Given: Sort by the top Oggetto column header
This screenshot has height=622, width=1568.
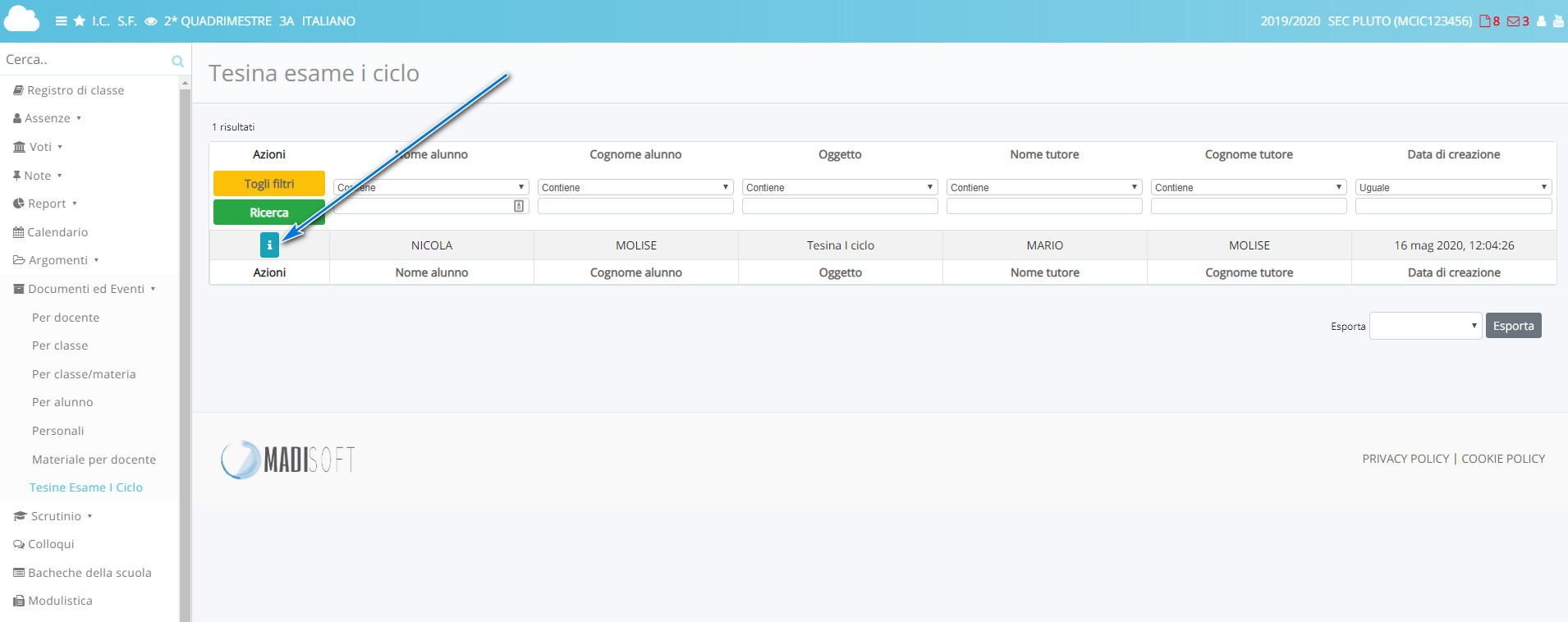Looking at the screenshot, I should 840,154.
